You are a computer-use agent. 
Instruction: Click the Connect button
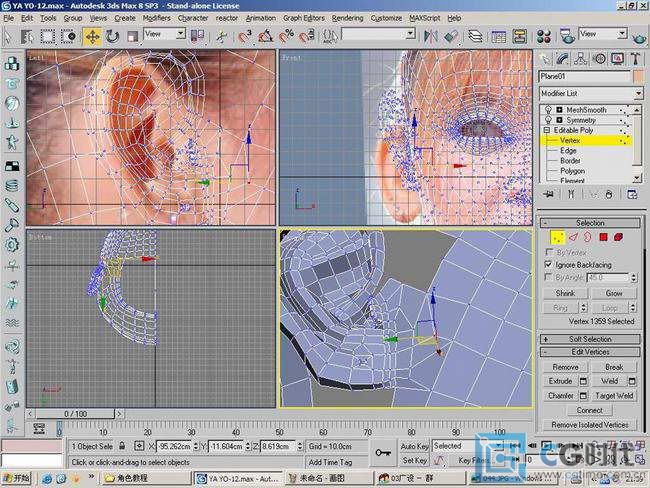click(589, 410)
